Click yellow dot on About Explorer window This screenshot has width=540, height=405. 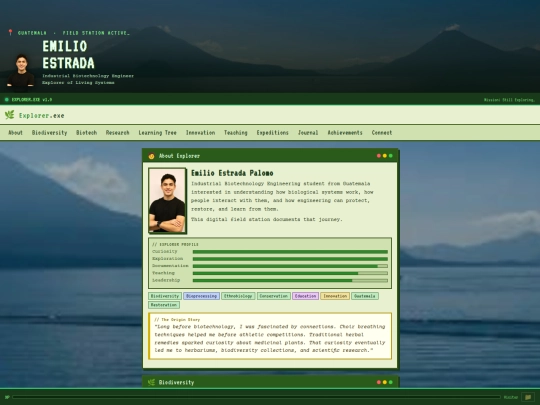[x=385, y=156]
